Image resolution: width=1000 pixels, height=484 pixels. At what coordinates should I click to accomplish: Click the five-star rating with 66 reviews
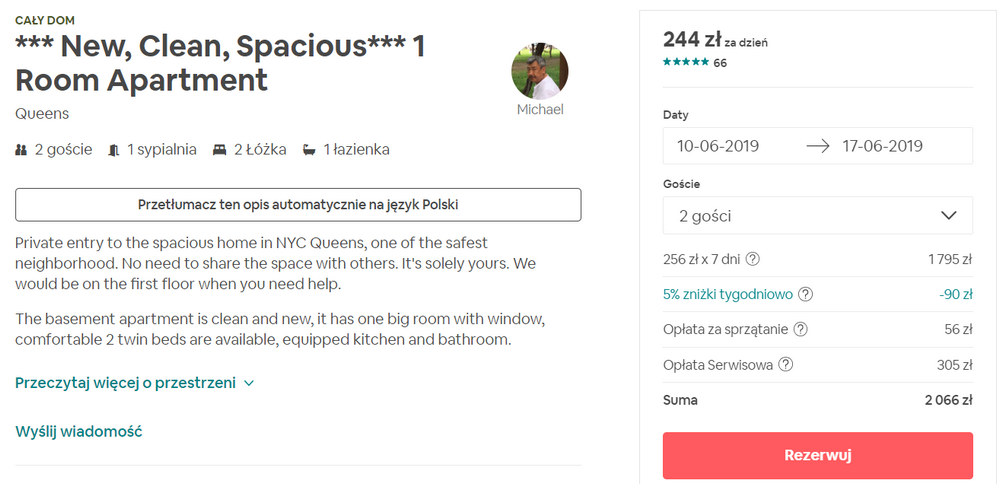695,62
